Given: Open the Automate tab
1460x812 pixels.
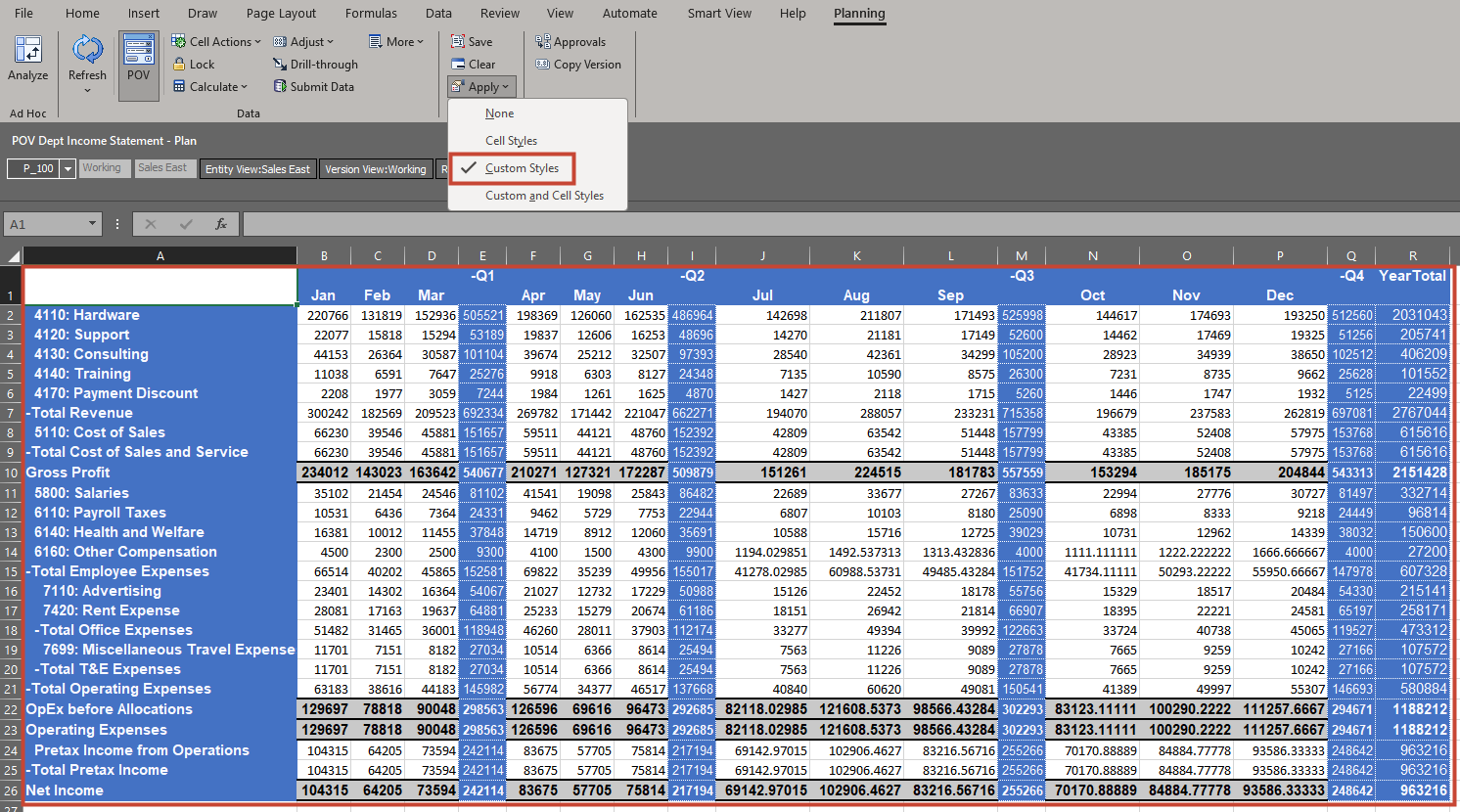Looking at the screenshot, I should click(x=630, y=13).
